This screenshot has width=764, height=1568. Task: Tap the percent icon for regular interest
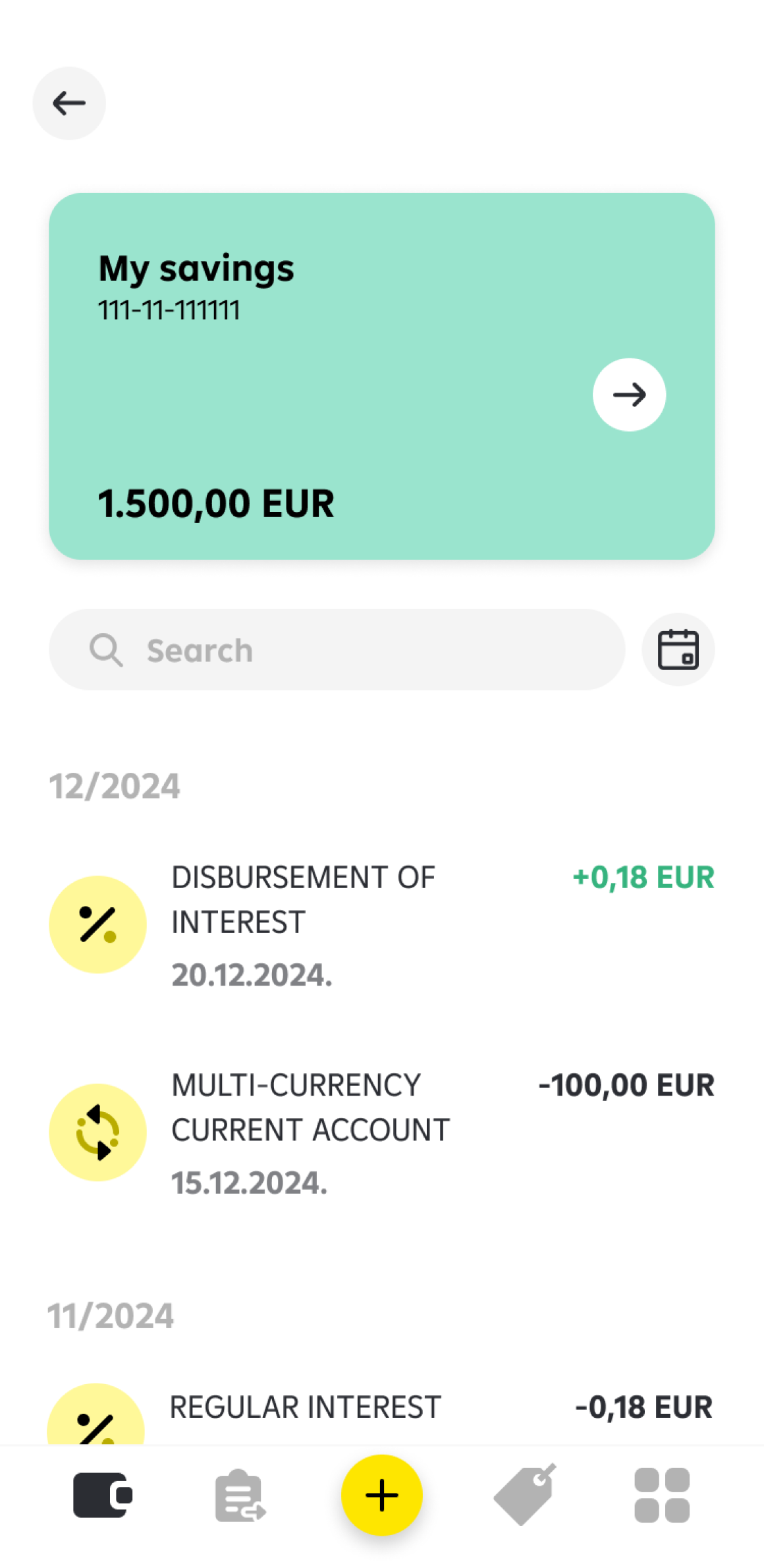tap(96, 1423)
